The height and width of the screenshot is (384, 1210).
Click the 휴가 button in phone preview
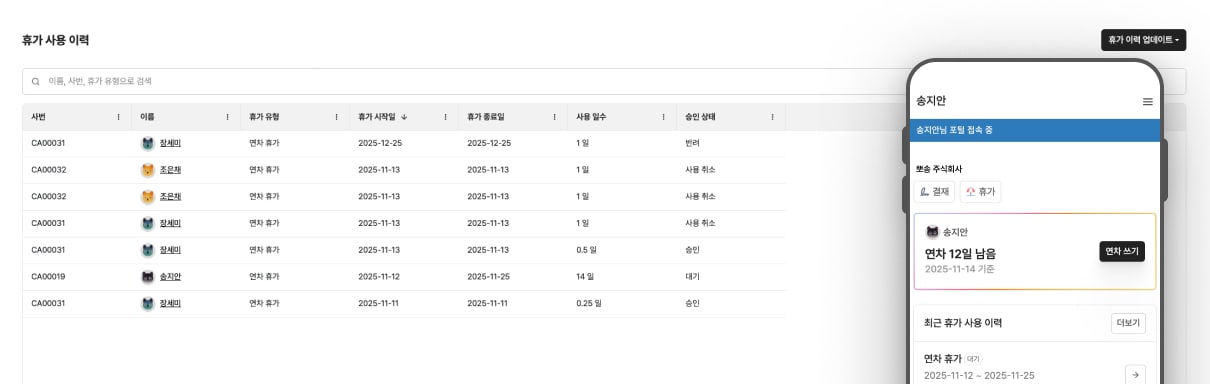coord(981,192)
